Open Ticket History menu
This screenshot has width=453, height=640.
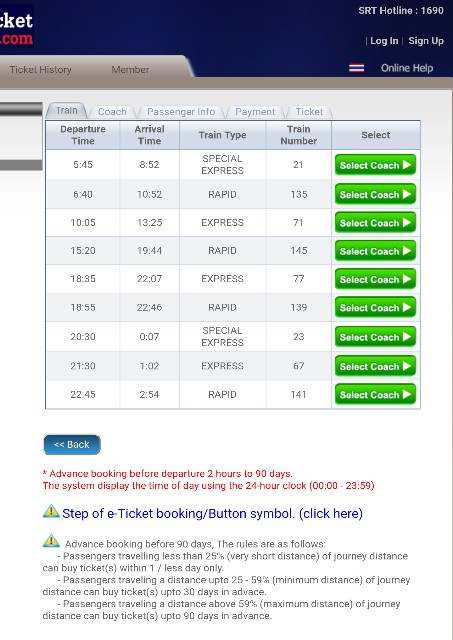pyautogui.click(x=40, y=70)
